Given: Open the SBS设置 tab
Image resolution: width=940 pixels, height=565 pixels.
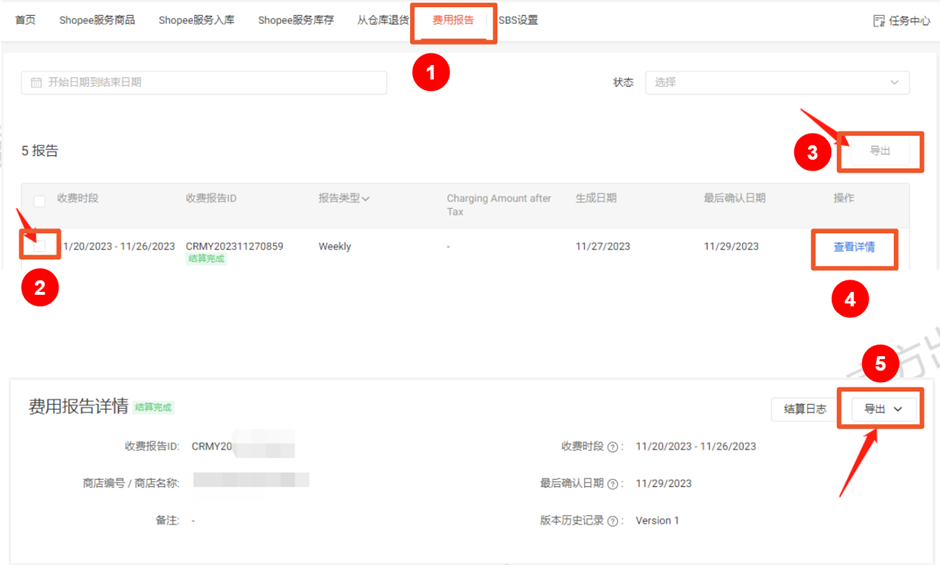Looking at the screenshot, I should point(519,20).
